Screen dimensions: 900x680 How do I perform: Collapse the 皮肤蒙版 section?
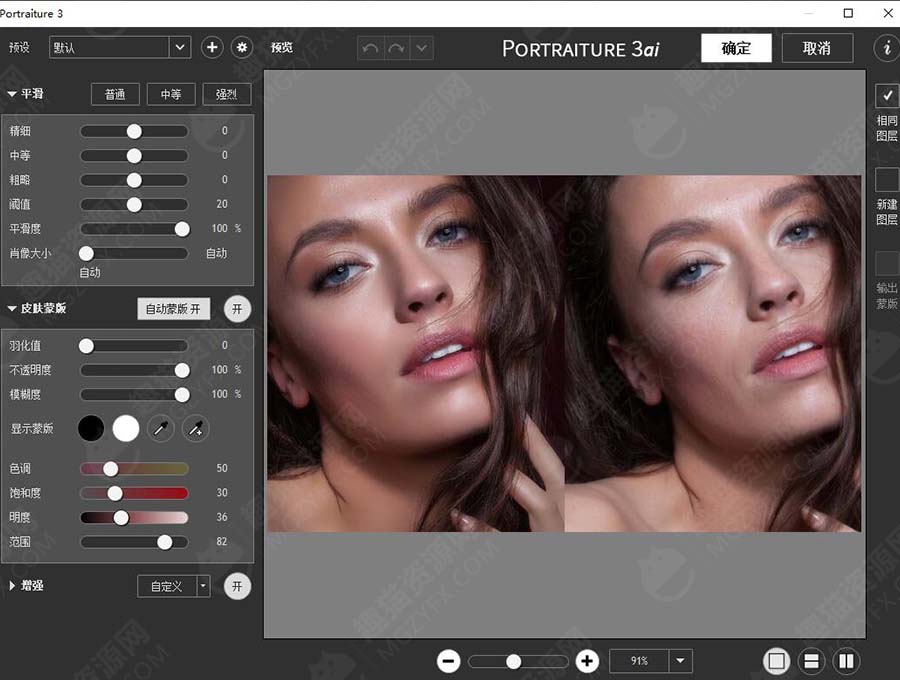(x=11, y=308)
